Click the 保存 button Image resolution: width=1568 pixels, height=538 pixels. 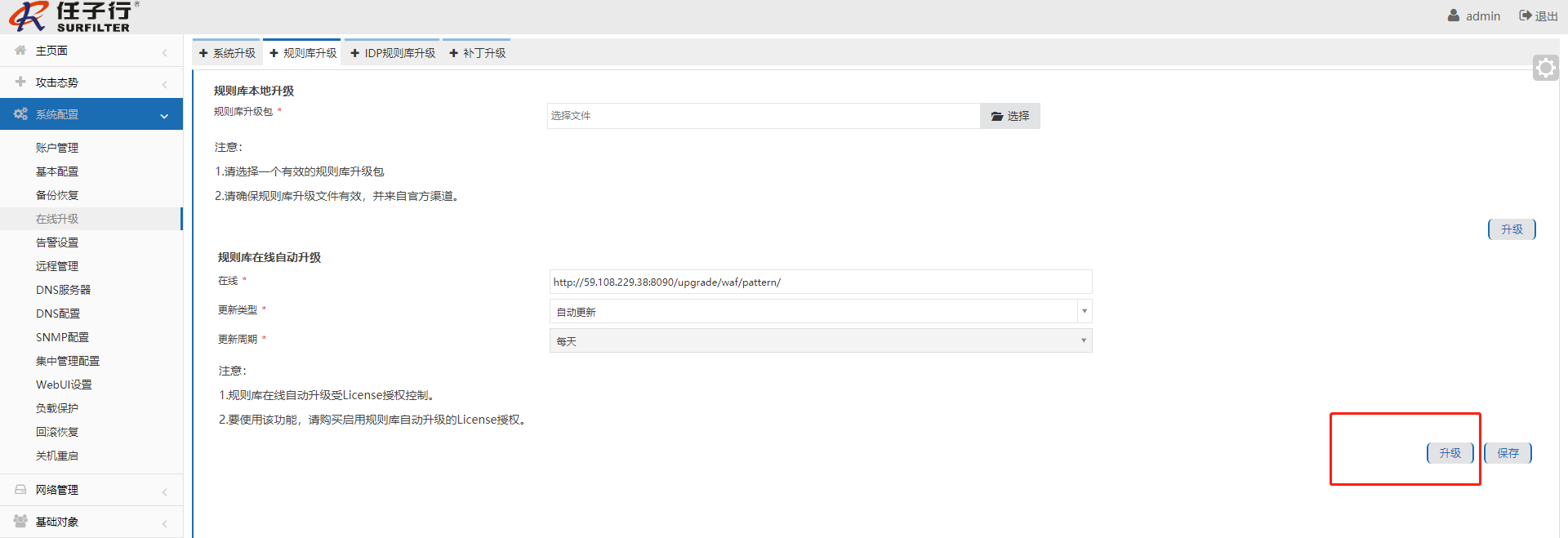click(x=1508, y=453)
